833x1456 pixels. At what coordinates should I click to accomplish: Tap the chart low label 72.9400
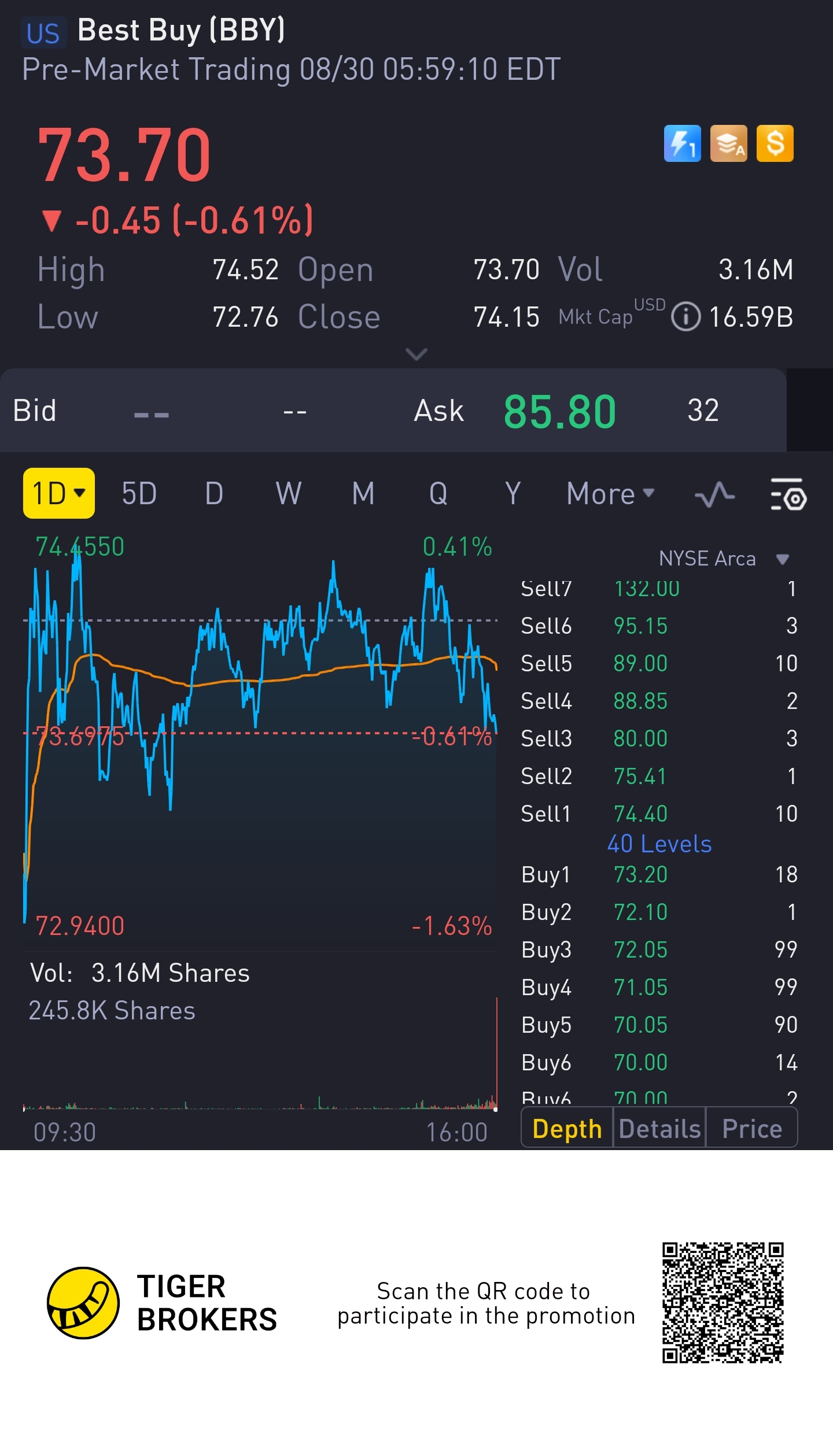[x=80, y=926]
